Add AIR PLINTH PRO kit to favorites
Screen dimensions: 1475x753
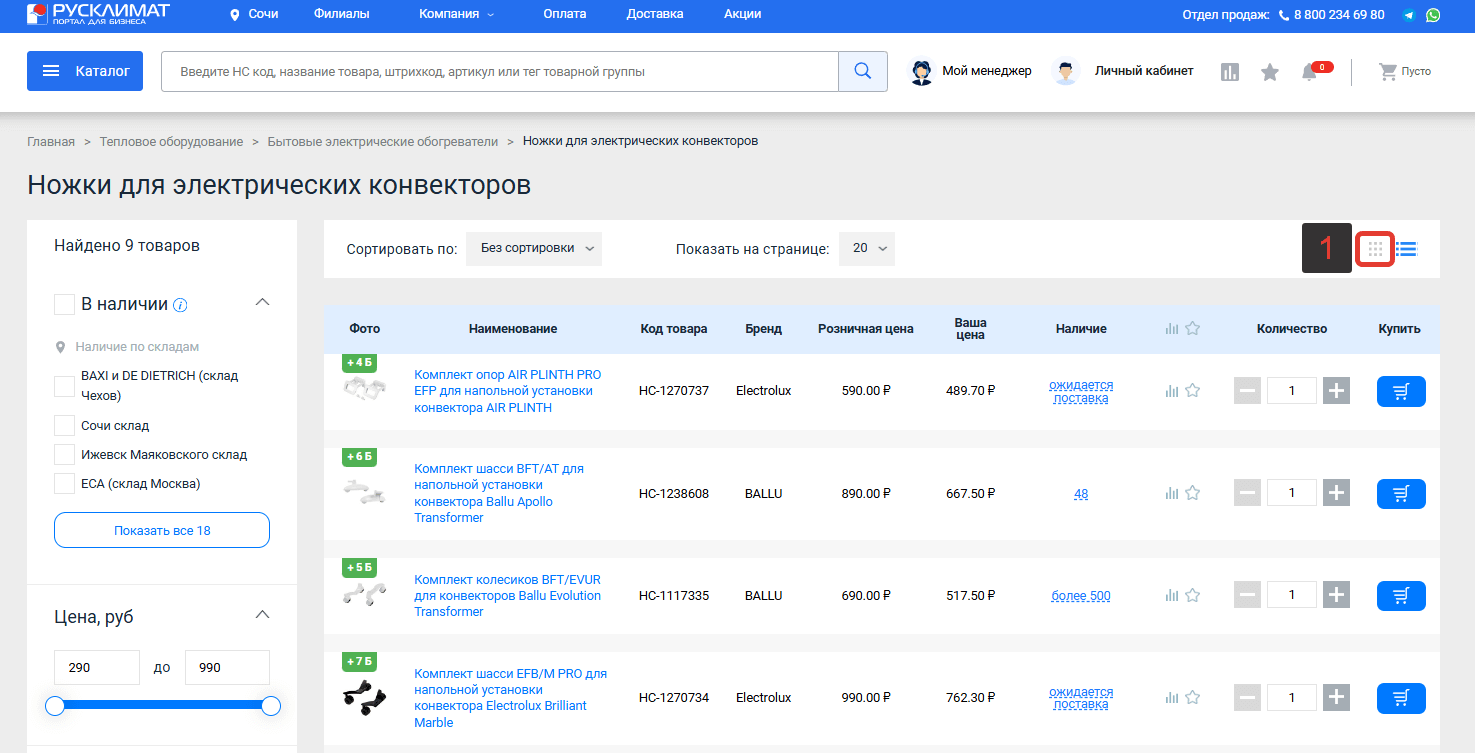pyautogui.click(x=1192, y=391)
